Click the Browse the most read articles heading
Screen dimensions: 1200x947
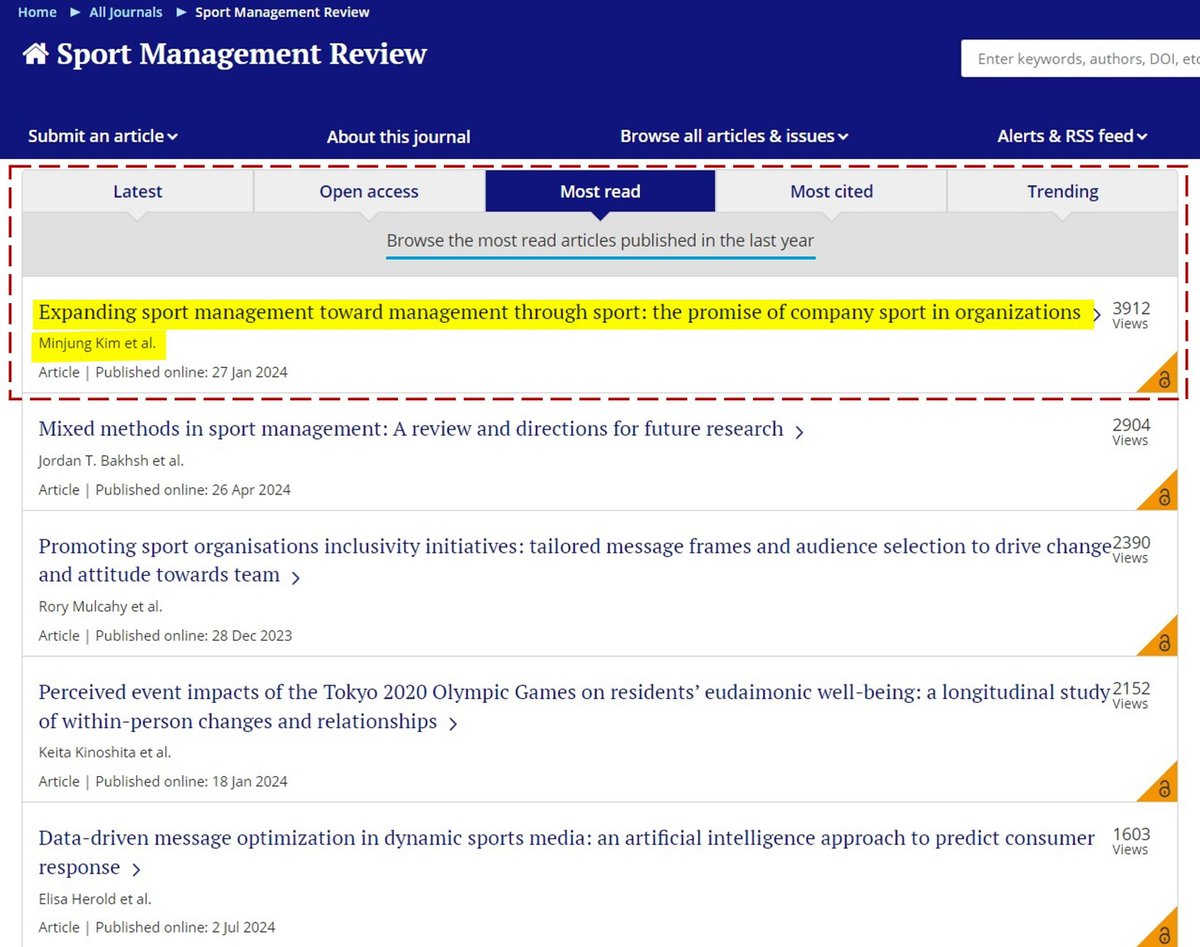click(x=600, y=241)
